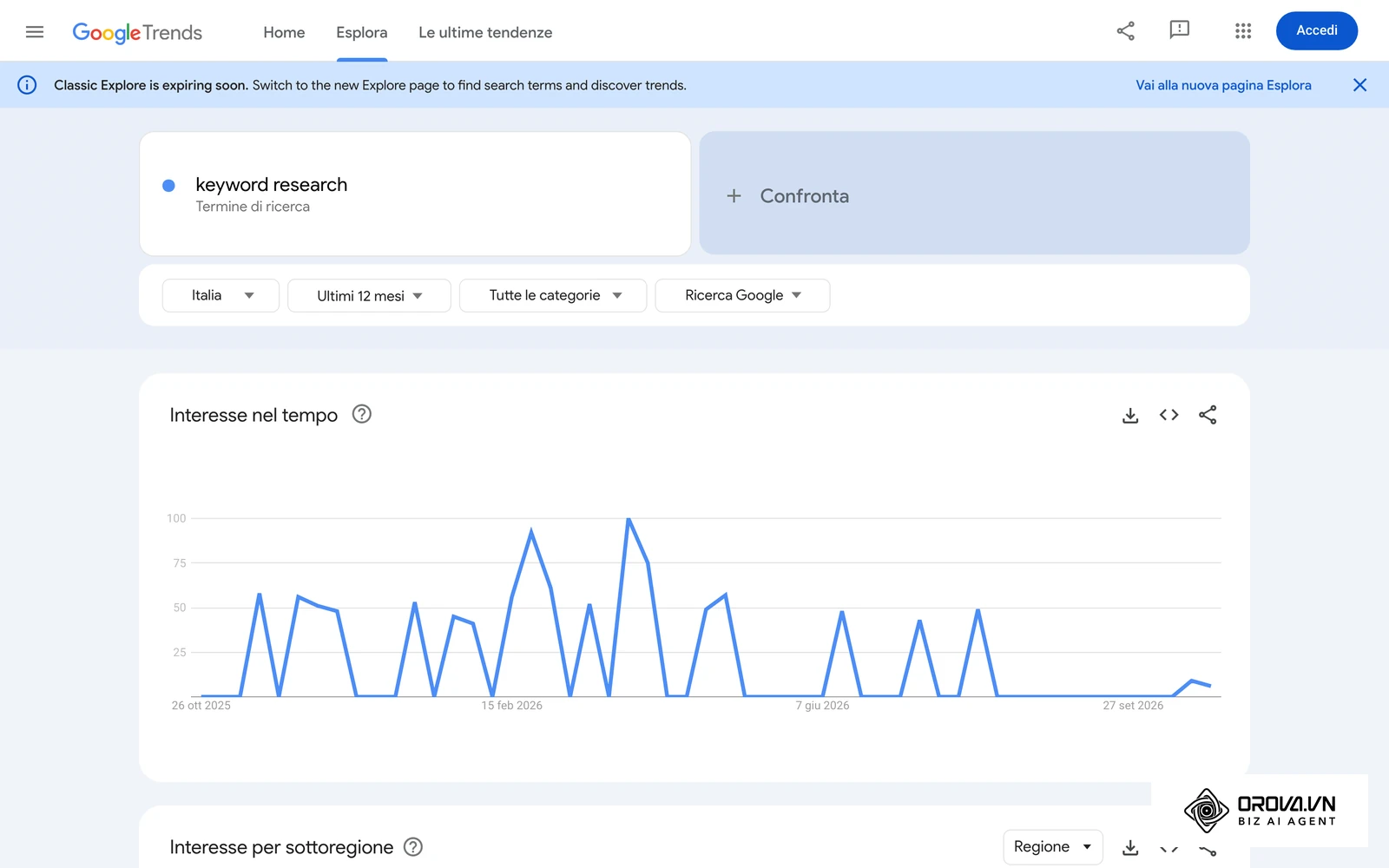
Task: Open help for Interesse nel tempo
Action: click(x=361, y=414)
